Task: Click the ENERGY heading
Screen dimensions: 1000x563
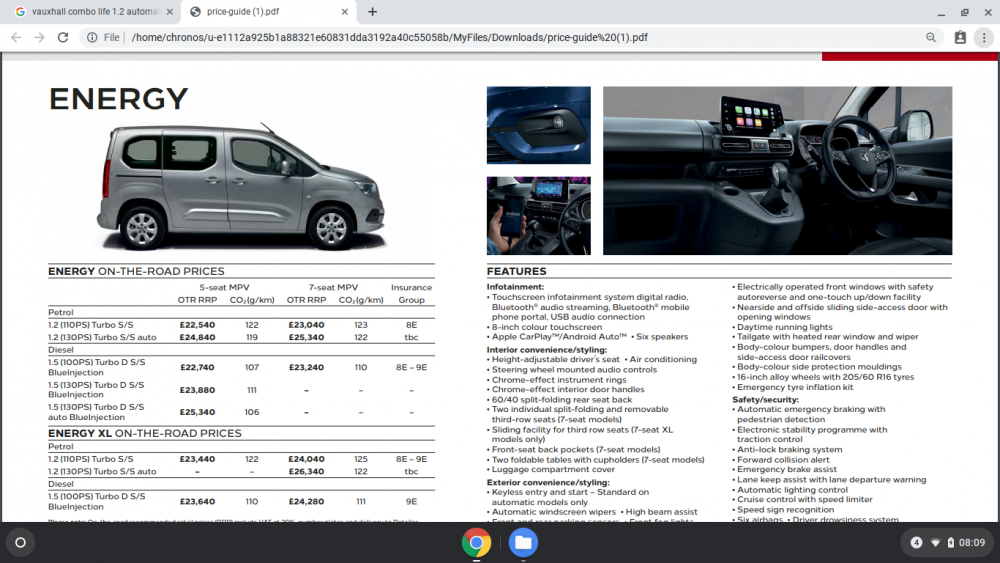Action: [119, 99]
